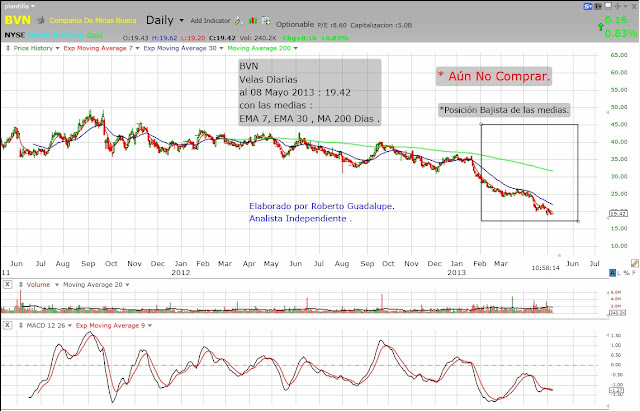Click the 65.00 price scale label

click(x=619, y=55)
